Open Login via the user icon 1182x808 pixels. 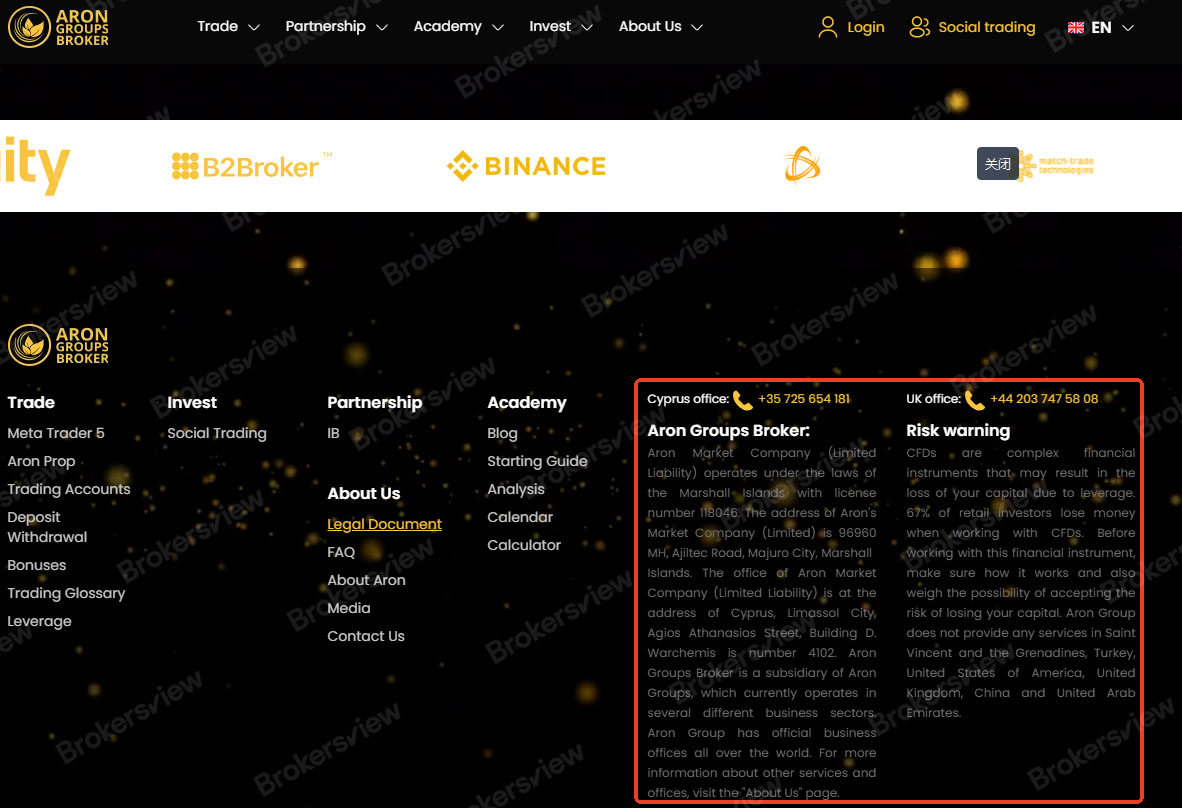tap(827, 27)
